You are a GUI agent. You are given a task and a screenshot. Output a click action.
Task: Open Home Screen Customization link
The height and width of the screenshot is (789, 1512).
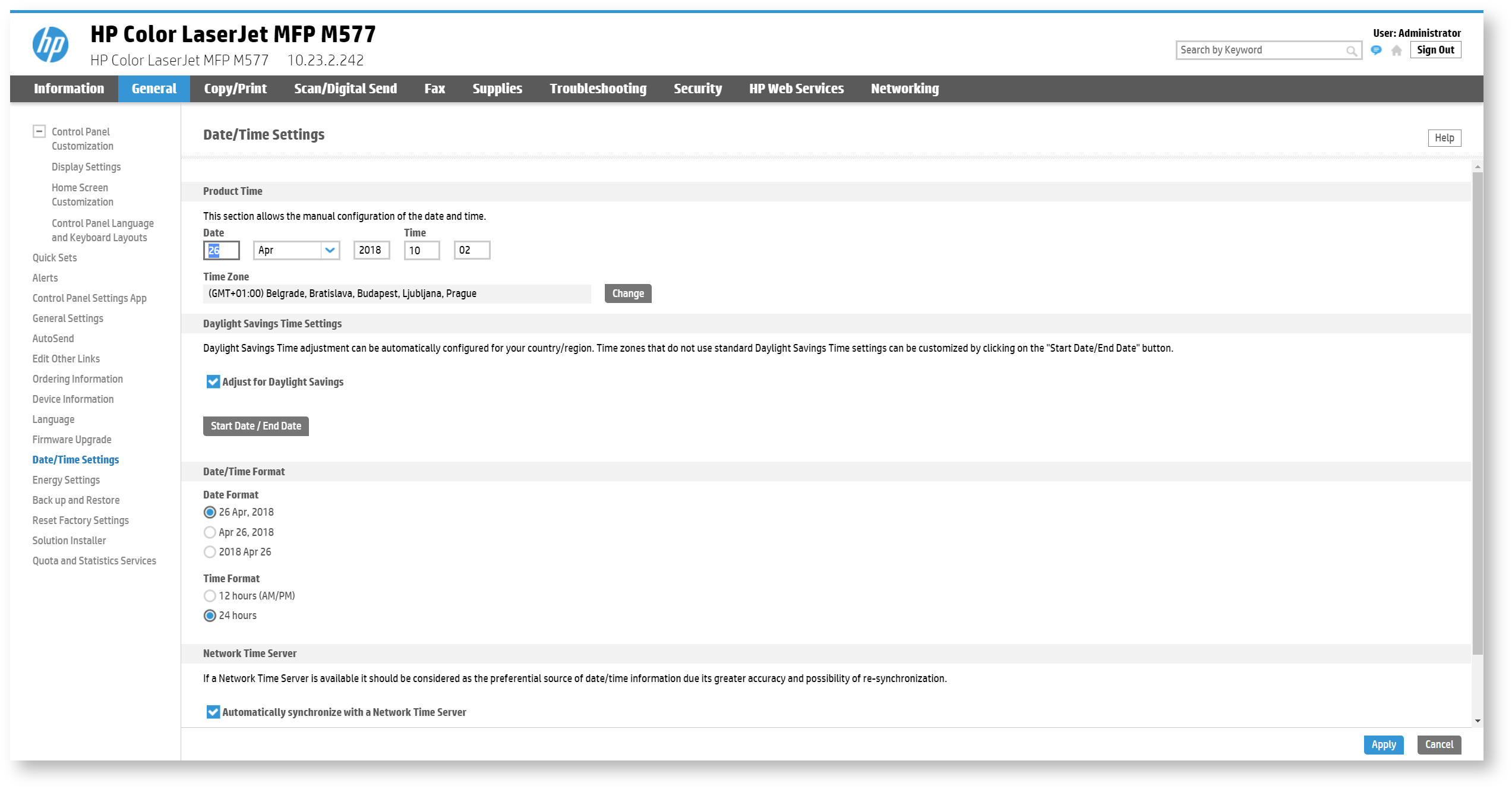coord(83,195)
